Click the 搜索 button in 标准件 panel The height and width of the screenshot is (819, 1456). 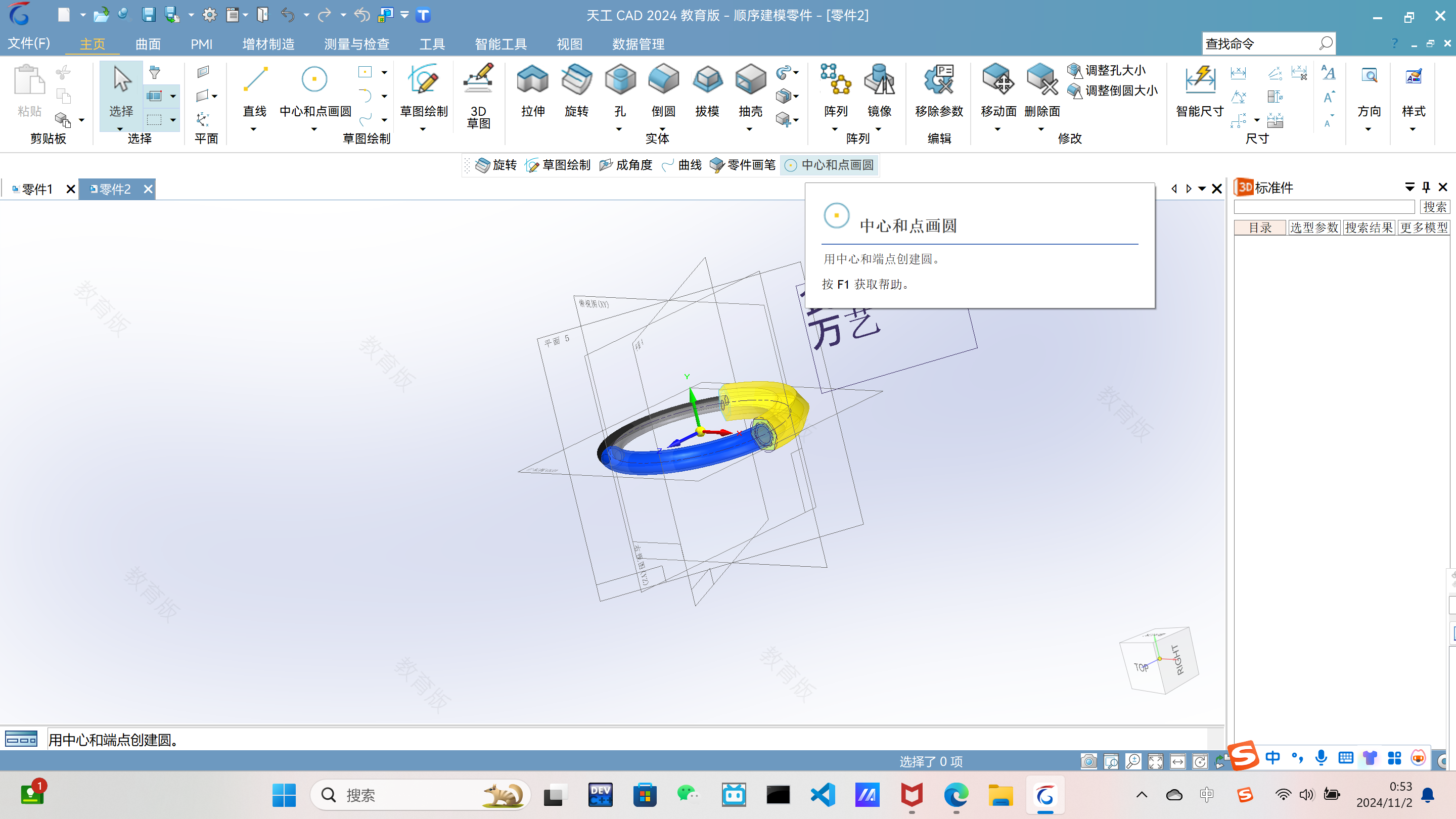pos(1435,207)
